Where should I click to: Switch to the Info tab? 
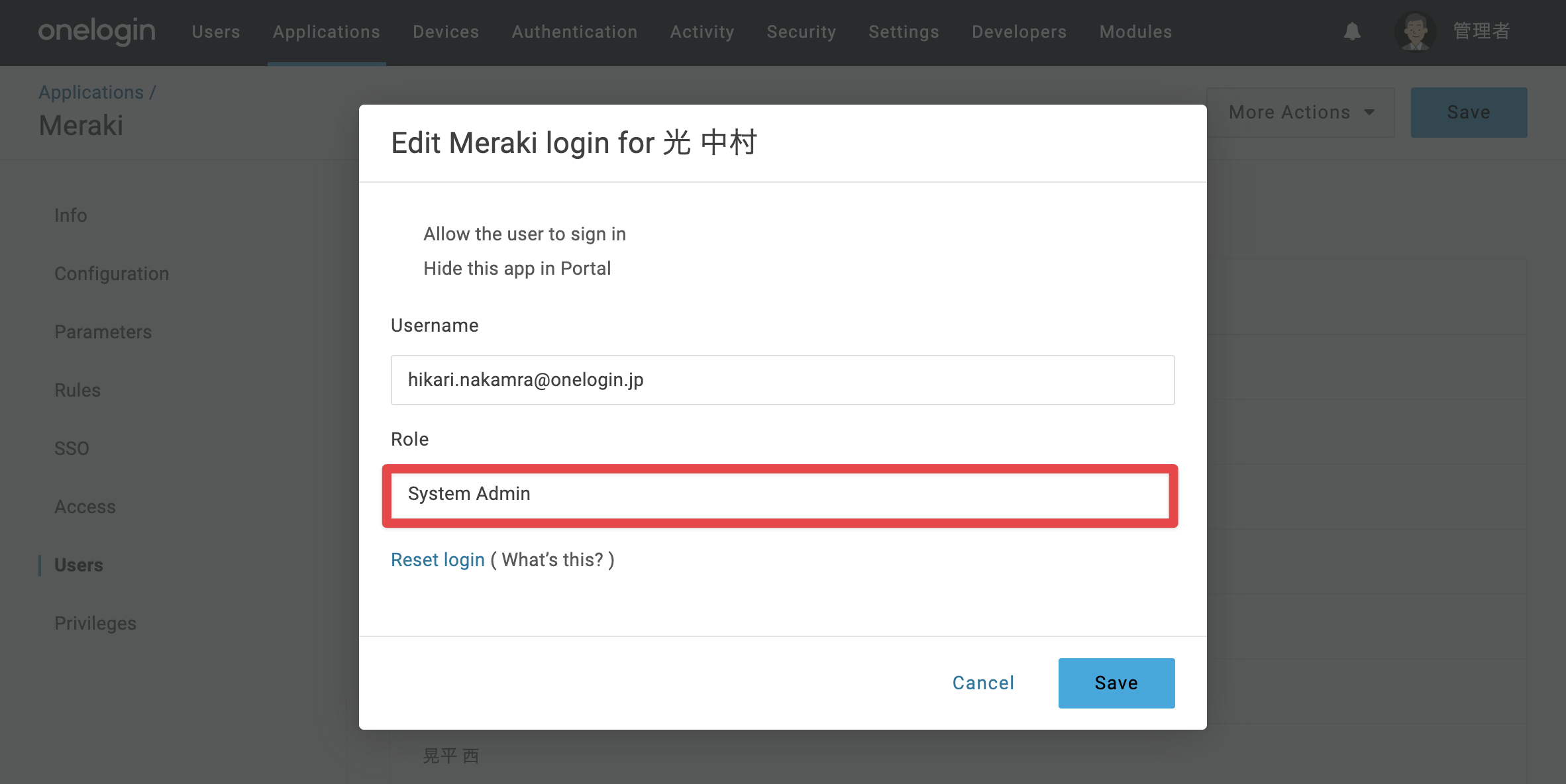[71, 215]
